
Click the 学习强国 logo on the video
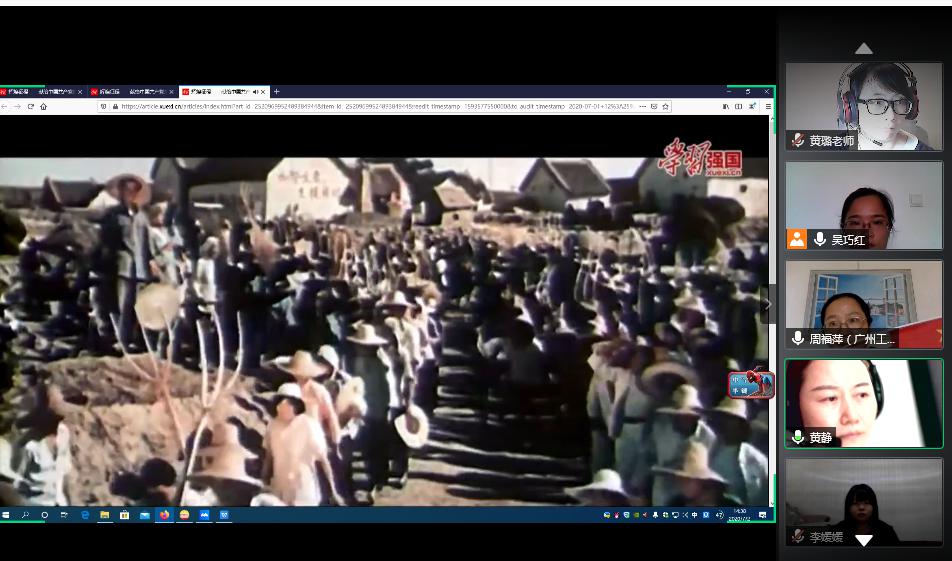700,159
